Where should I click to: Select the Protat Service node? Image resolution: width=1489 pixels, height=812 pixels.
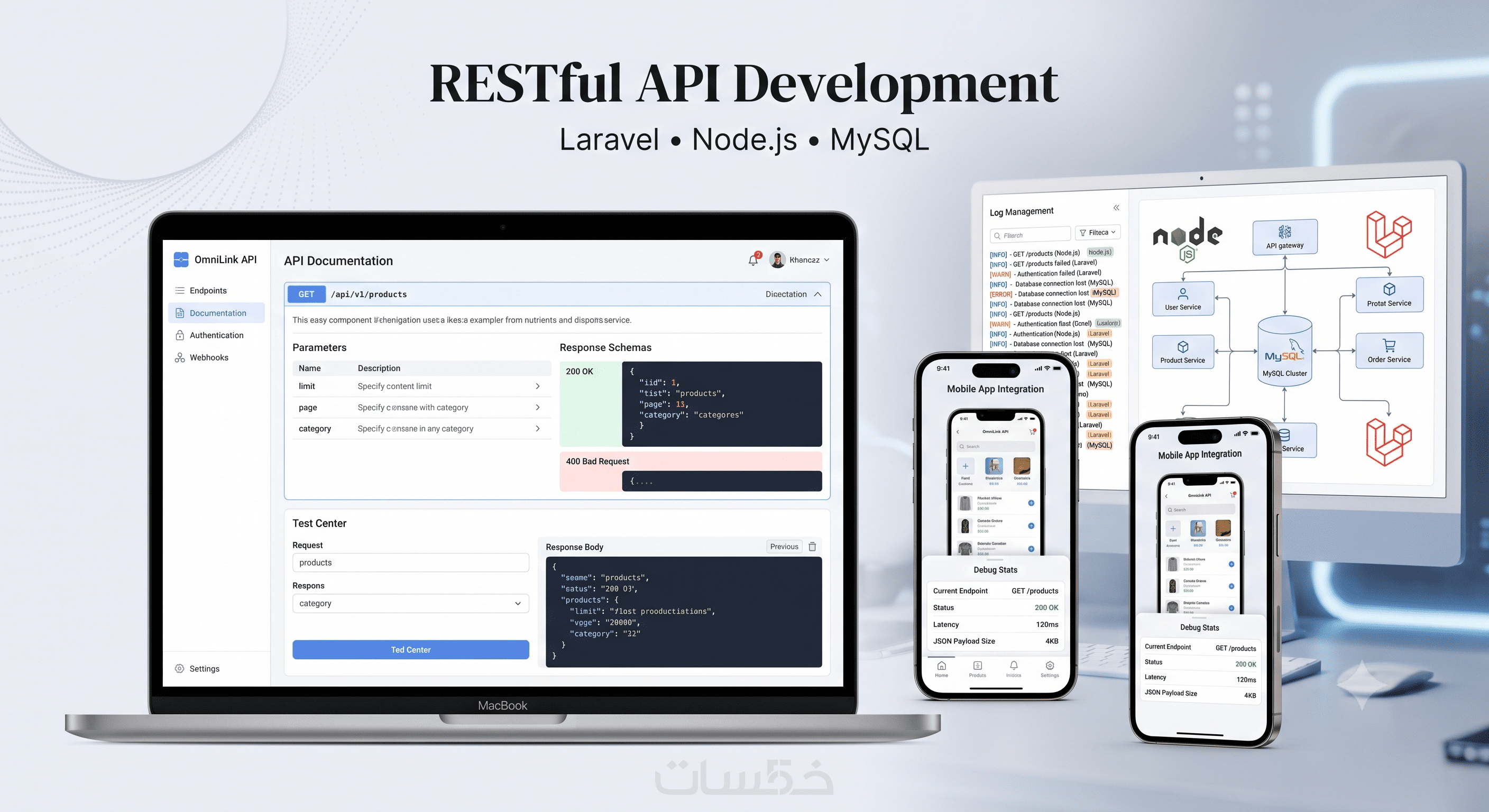[x=1389, y=295]
